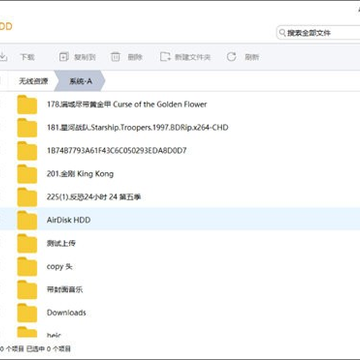
Task: Go to 无线资源 breadcrumb
Action: coord(33,81)
